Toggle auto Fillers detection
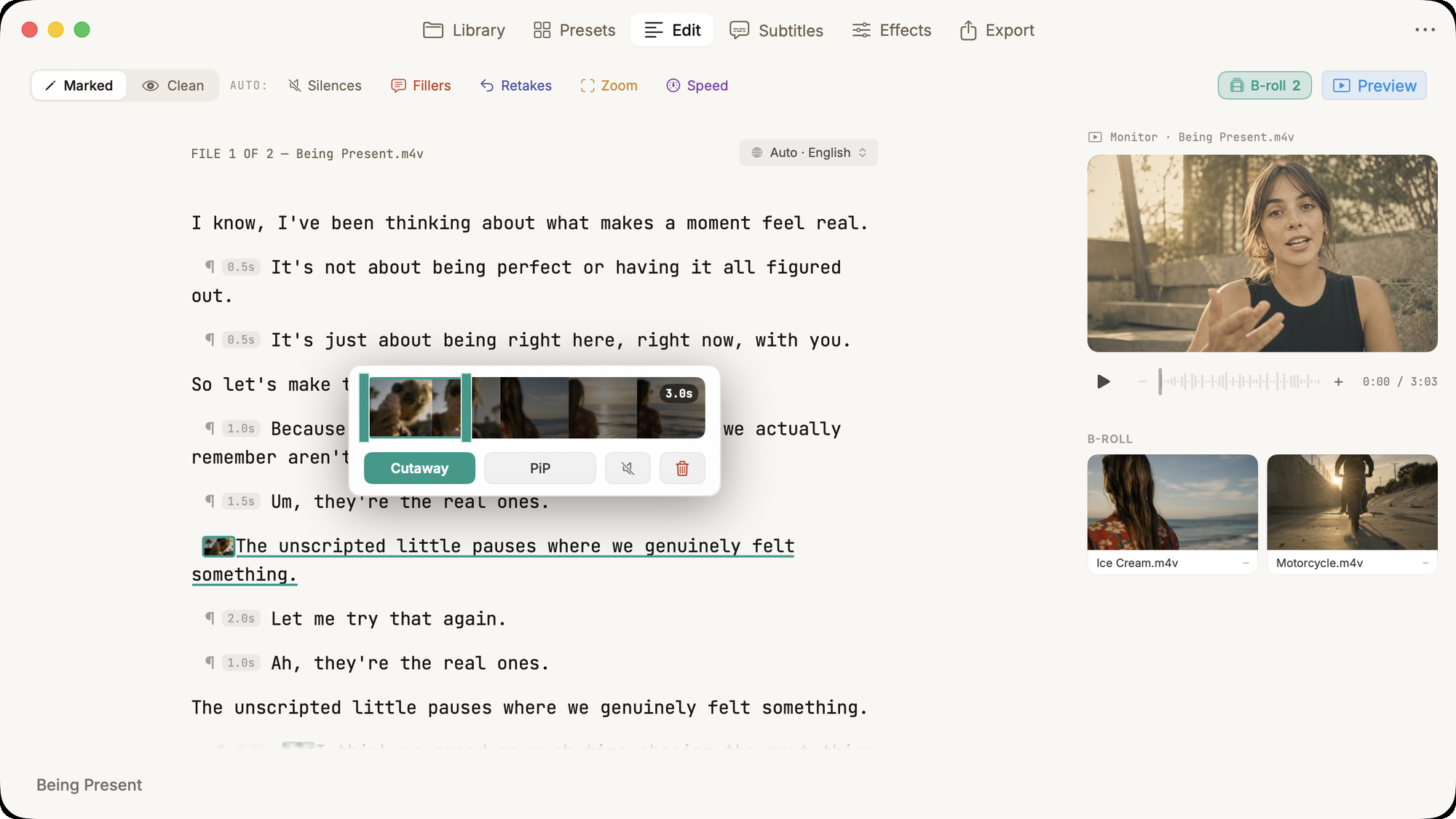 click(421, 85)
